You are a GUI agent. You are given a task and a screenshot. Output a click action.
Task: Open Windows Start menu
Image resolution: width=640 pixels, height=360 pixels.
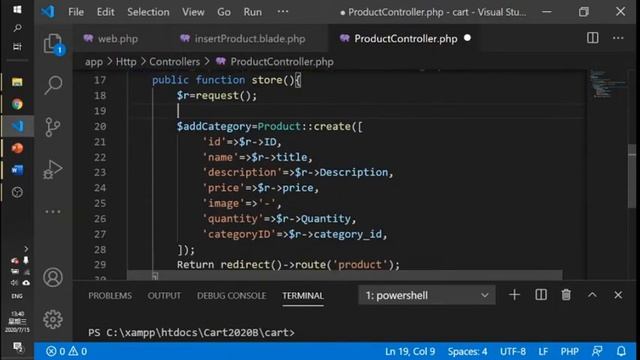click(17, 9)
